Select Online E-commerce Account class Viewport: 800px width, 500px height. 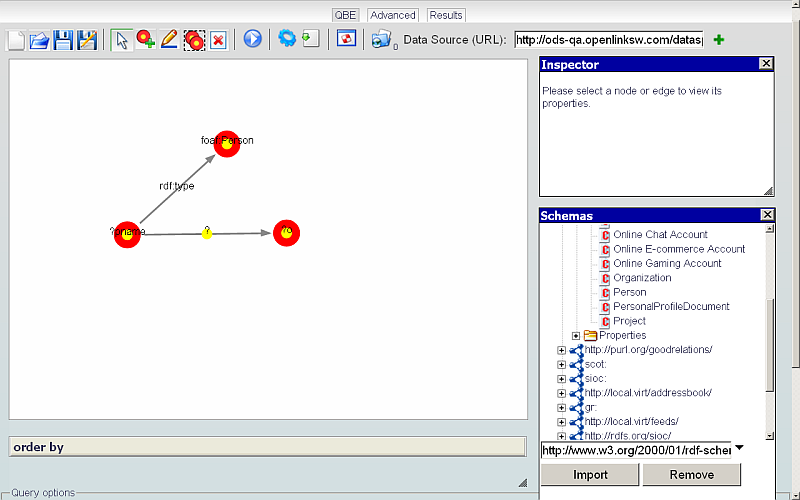(x=679, y=249)
